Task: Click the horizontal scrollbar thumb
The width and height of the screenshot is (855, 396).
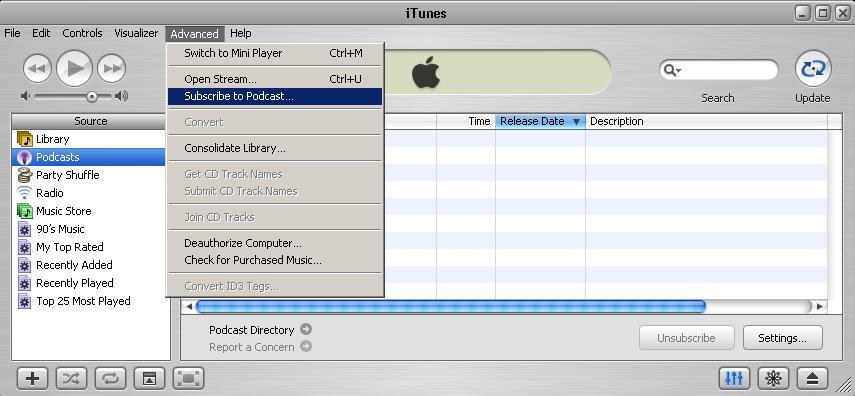Action: click(450, 307)
